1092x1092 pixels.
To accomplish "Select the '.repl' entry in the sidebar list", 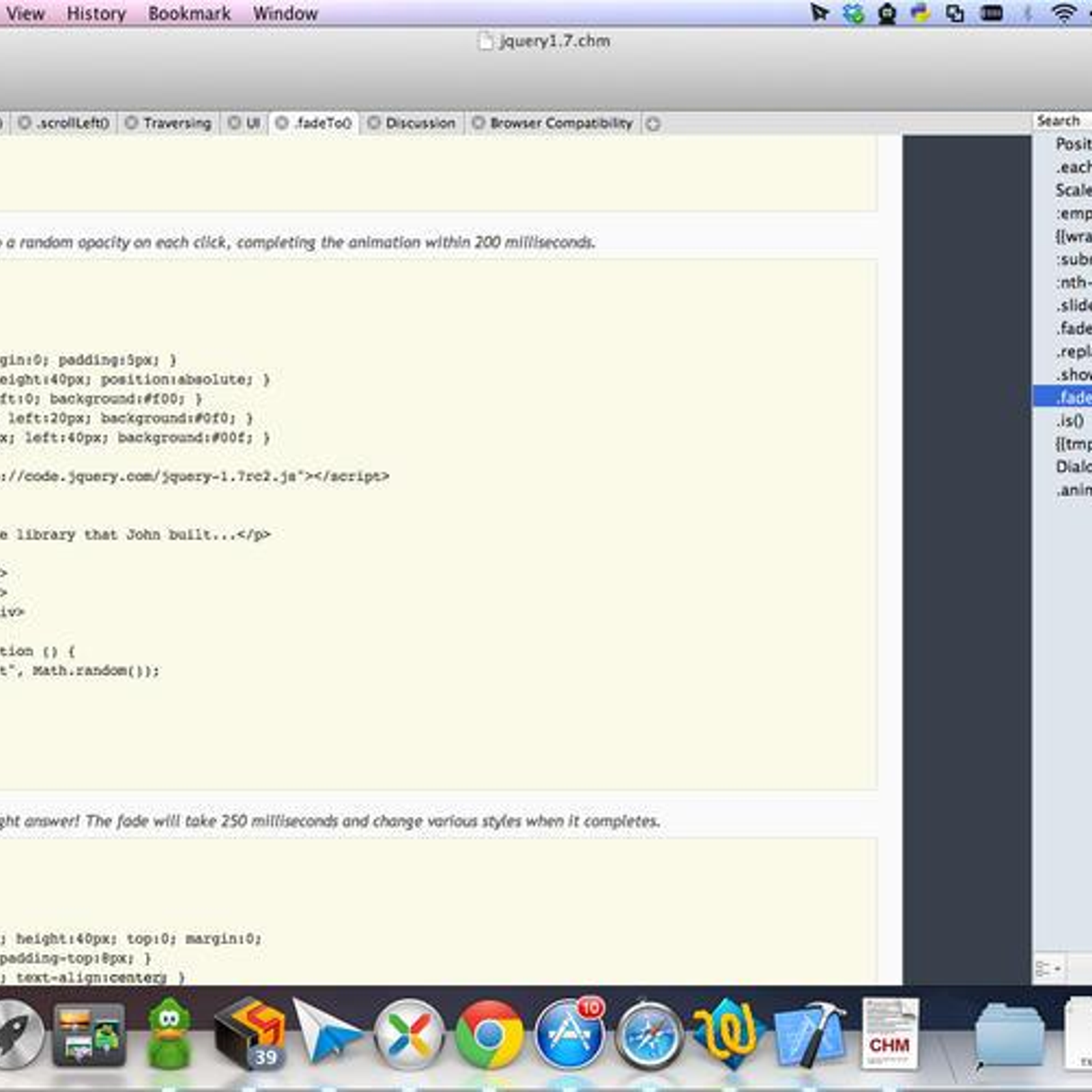I will pos(1063,352).
